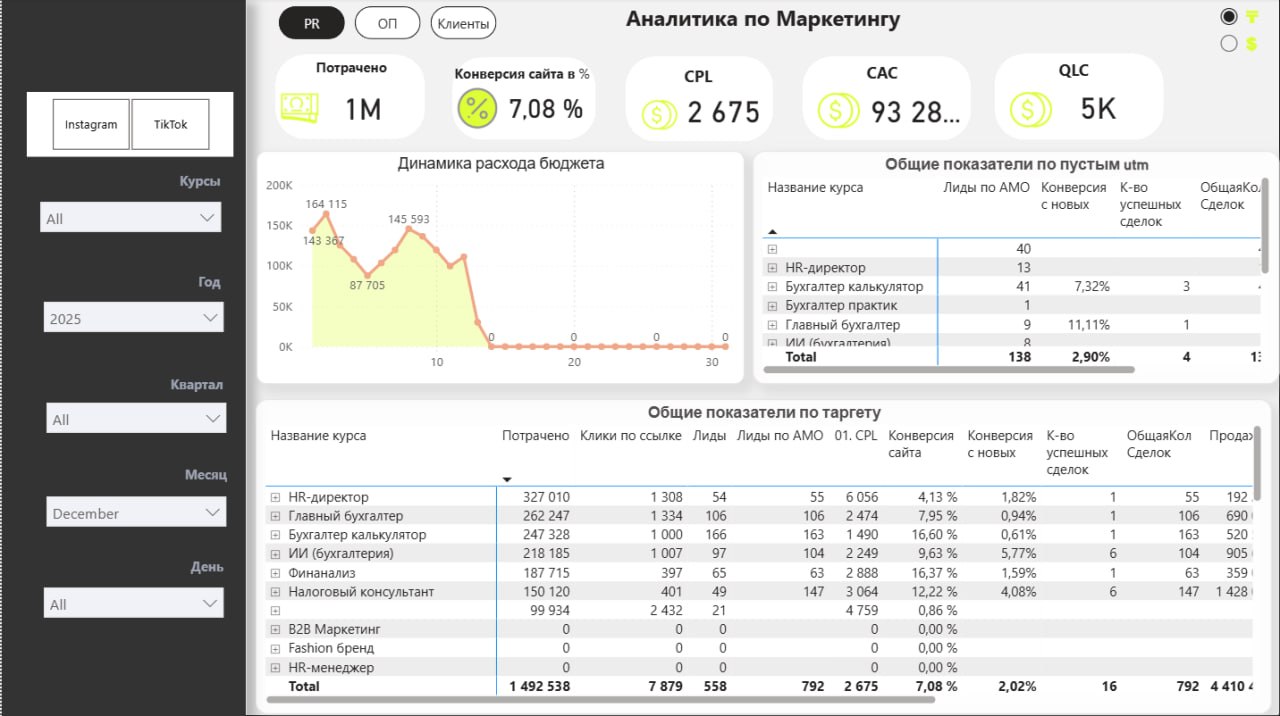Viewport: 1280px width, 716px height.
Task: Expand the HR-менеджер row
Action: (x=275, y=668)
